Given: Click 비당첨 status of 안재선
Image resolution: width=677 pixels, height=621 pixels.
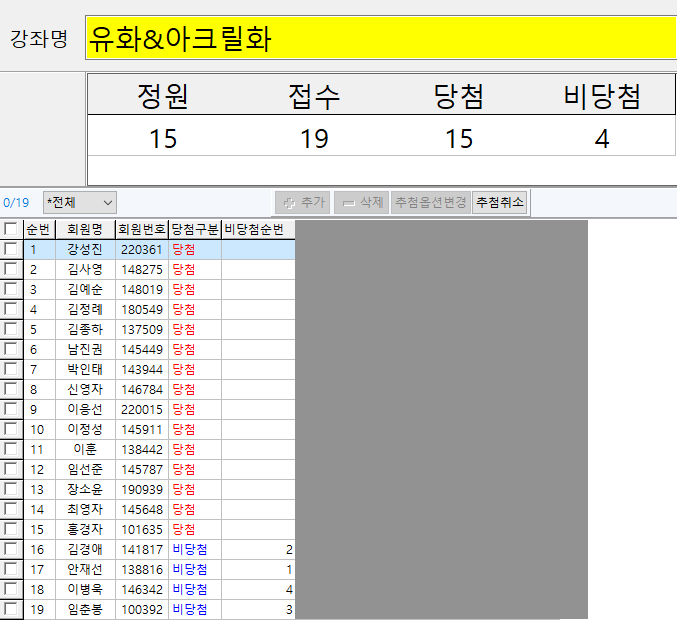Looking at the screenshot, I should (x=190, y=570).
